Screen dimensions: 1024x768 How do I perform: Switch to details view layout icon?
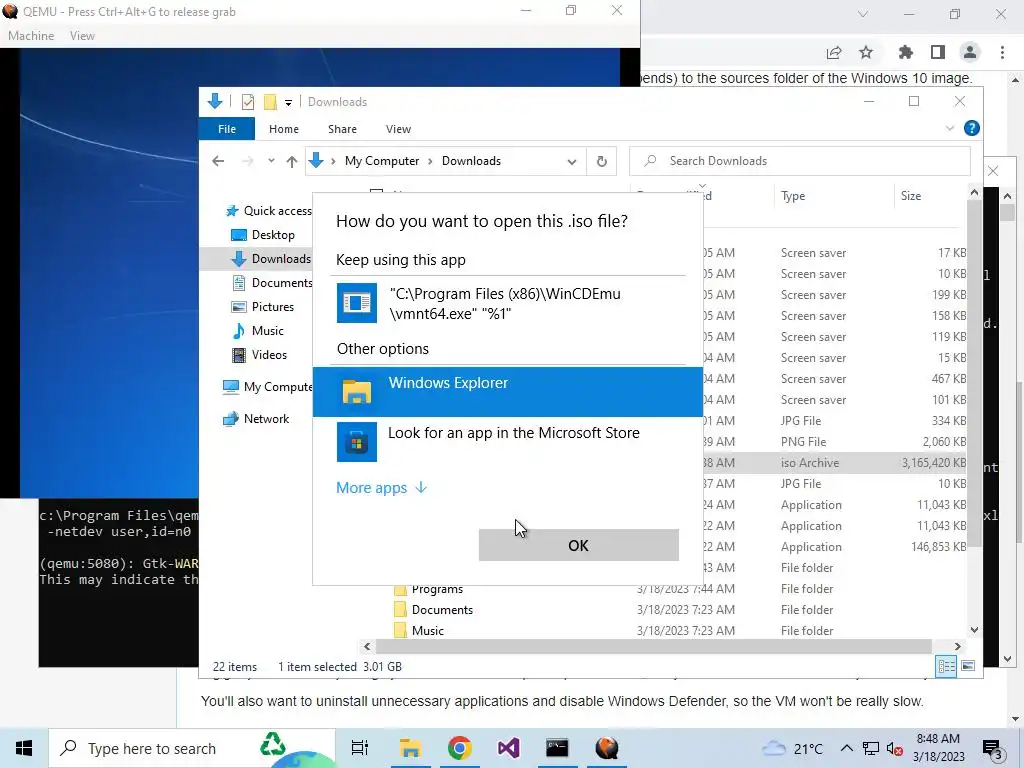pos(946,666)
